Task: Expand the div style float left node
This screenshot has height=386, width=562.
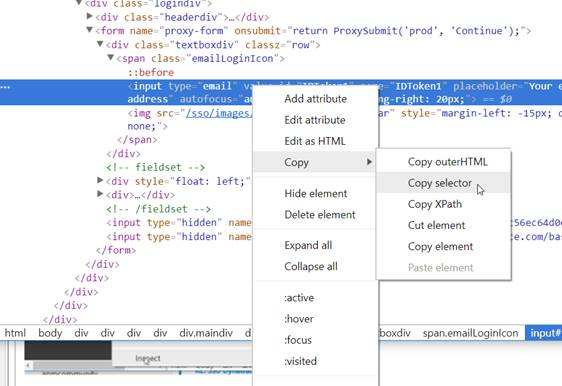Action: point(100,180)
